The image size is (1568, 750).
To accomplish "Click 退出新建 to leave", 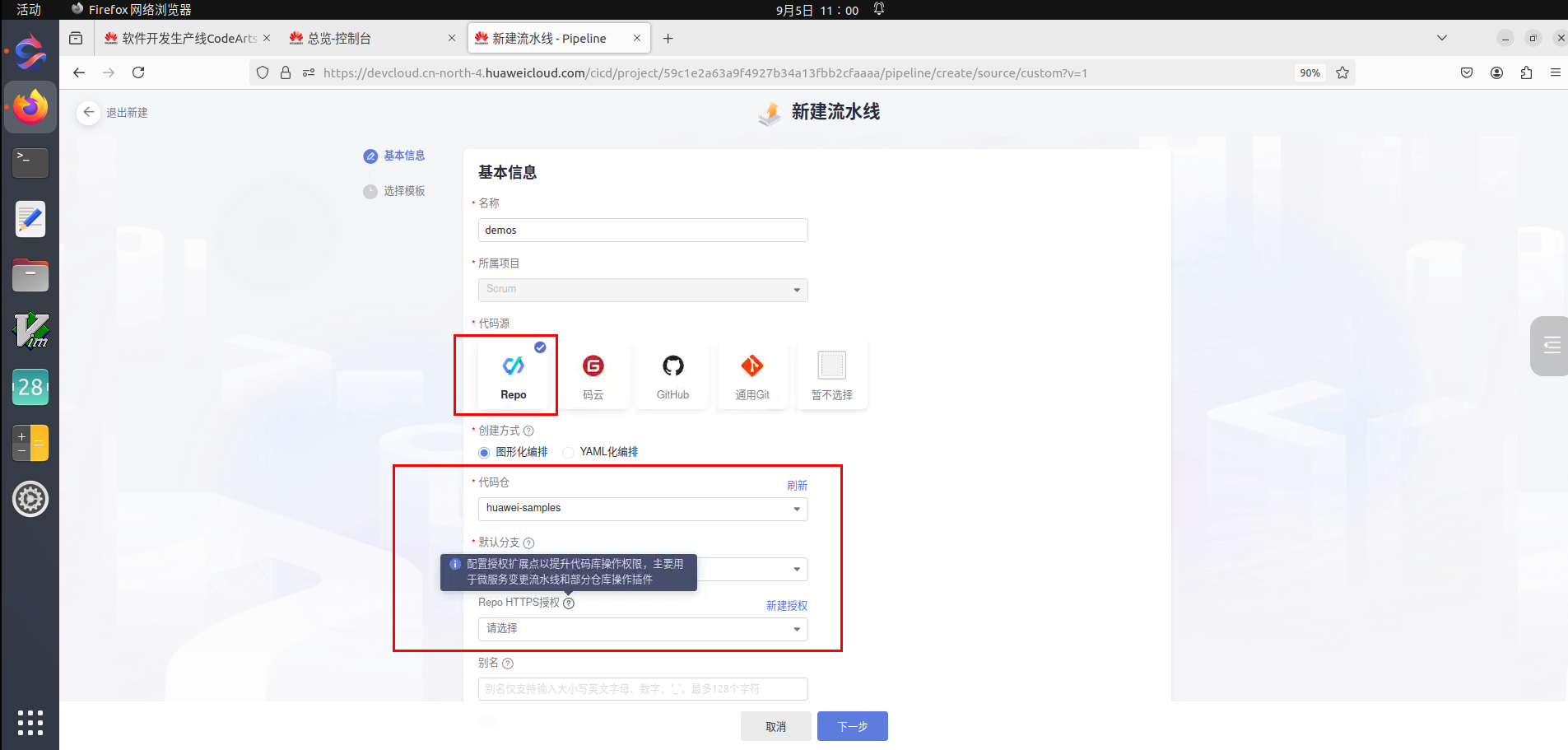I will tap(127, 113).
